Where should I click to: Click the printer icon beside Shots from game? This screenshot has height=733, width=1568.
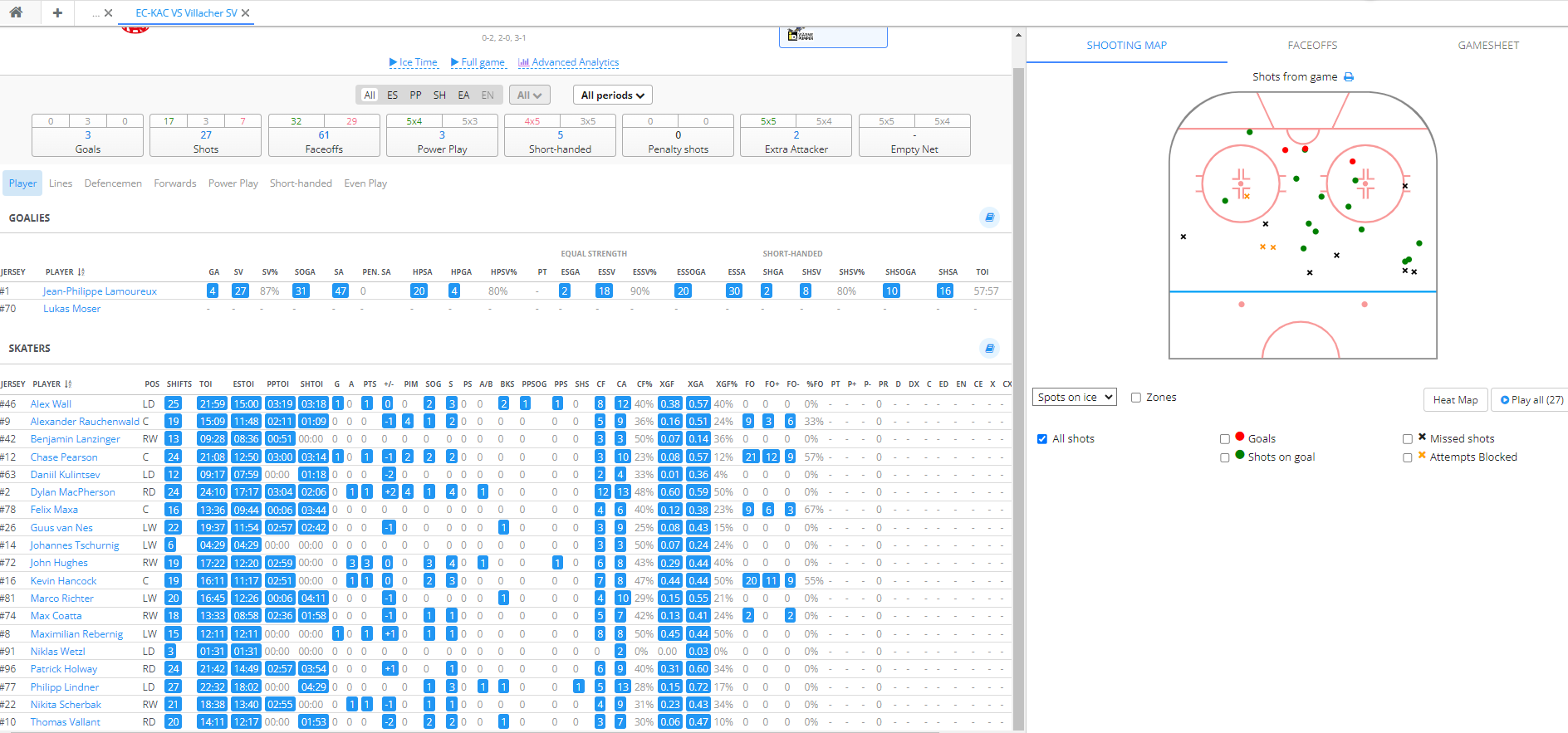pos(1349,77)
